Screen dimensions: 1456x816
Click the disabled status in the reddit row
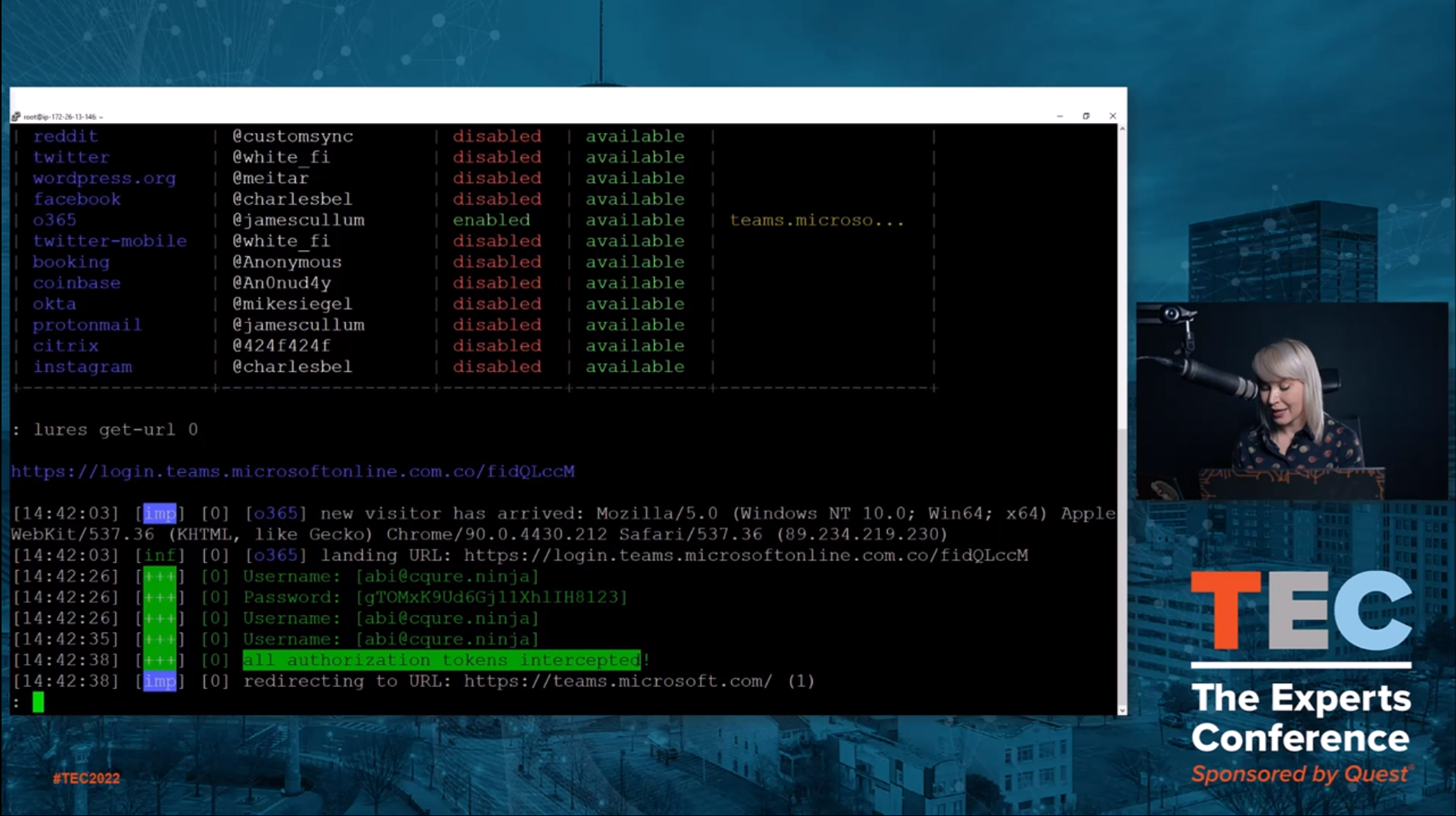pyautogui.click(x=497, y=136)
